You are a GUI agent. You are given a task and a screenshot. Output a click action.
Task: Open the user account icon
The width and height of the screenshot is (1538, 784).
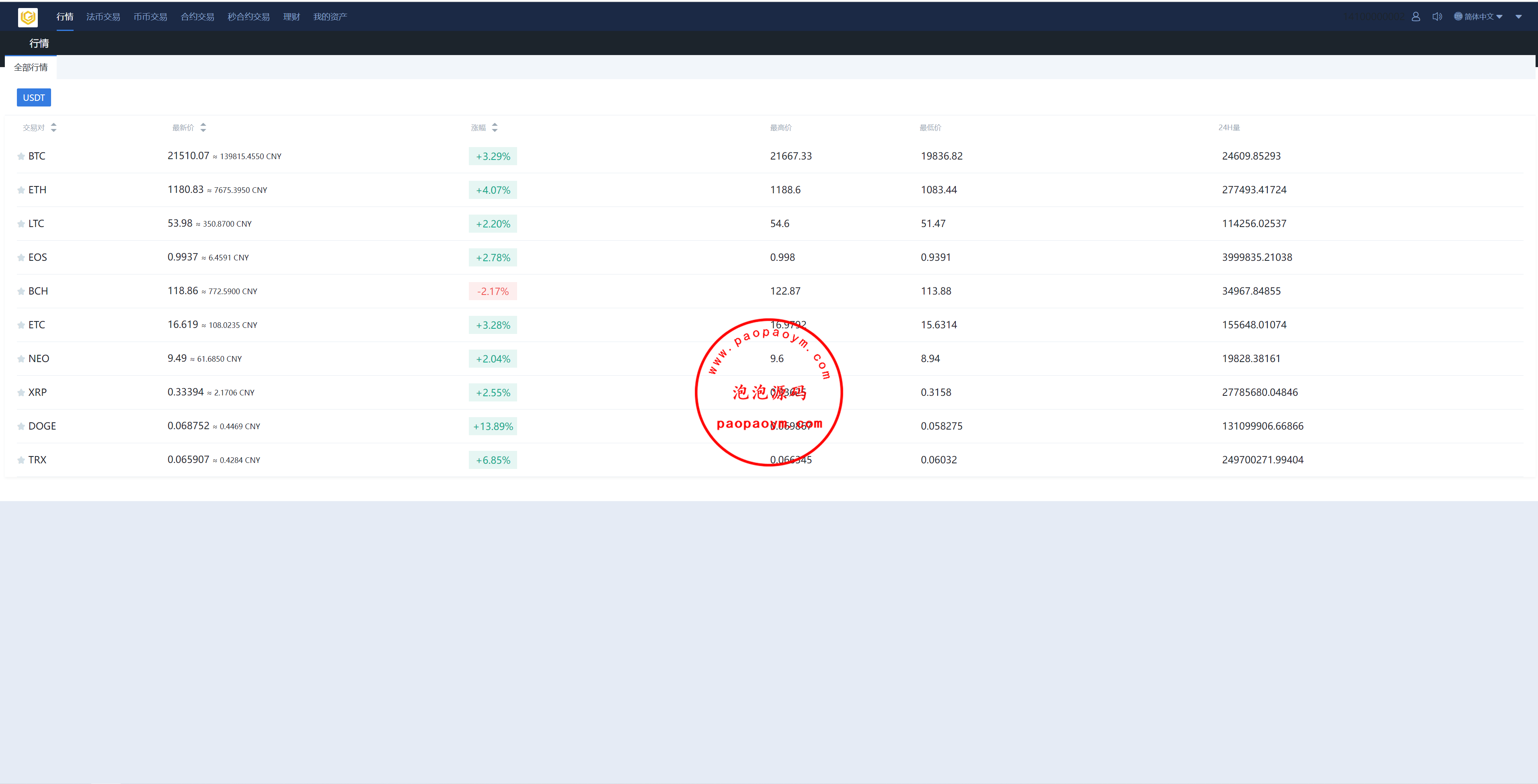1416,17
